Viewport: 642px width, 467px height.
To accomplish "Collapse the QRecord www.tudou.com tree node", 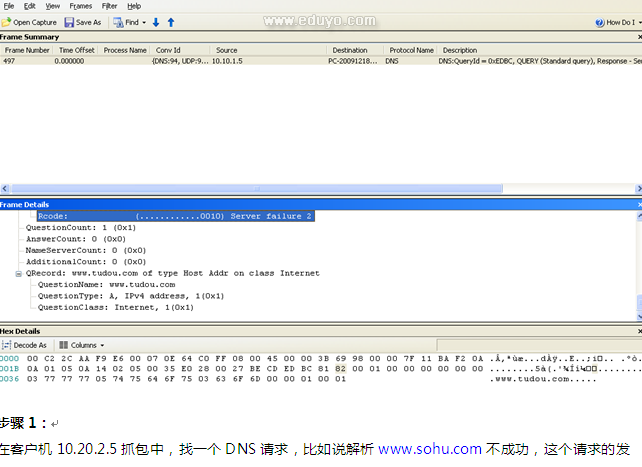I will tap(18, 273).
